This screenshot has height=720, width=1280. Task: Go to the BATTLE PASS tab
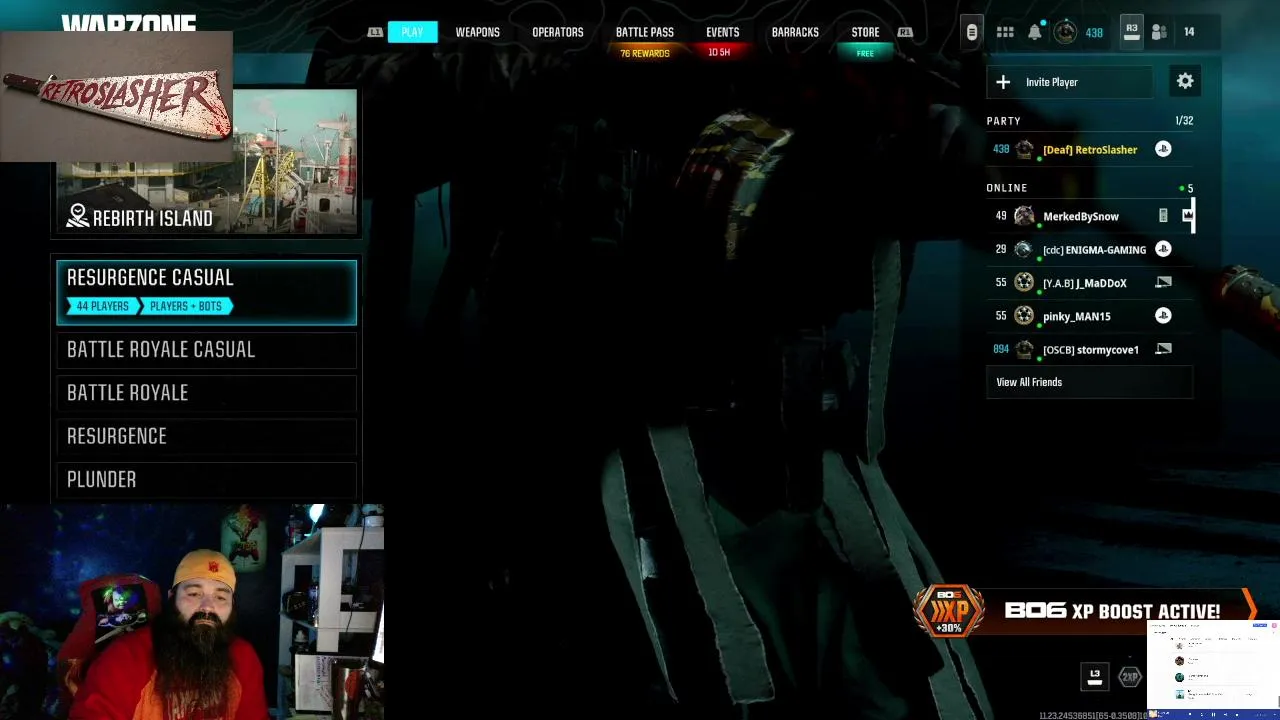[x=644, y=32]
